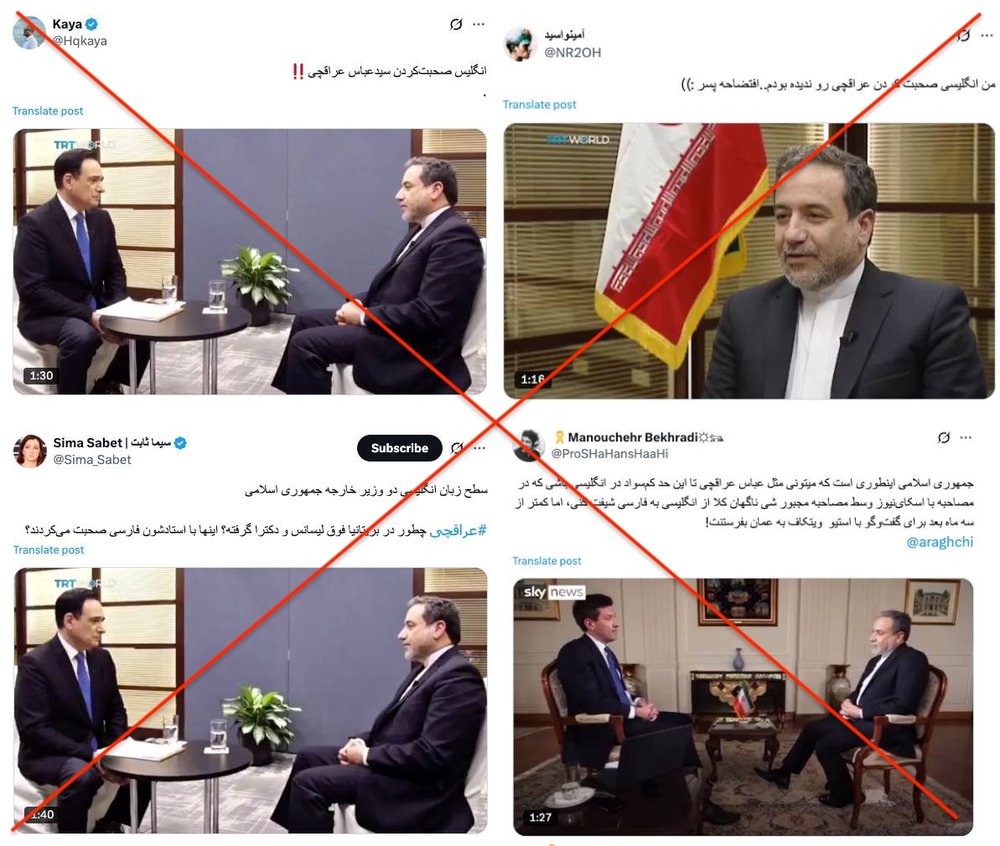
Task: Open more options on Kaya's post
Action: click(479, 25)
